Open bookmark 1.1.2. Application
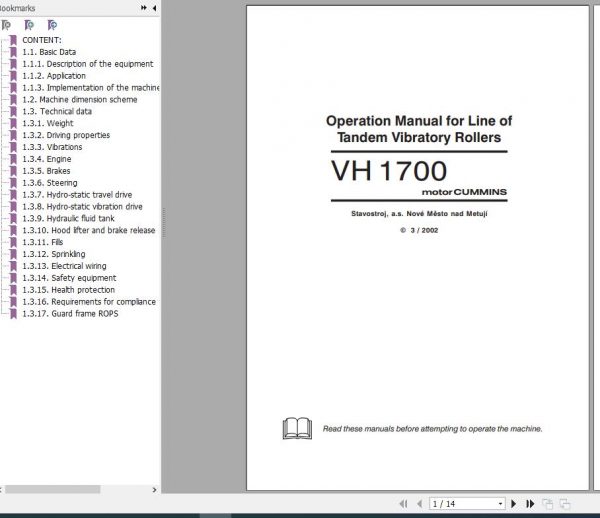 pos(54,76)
